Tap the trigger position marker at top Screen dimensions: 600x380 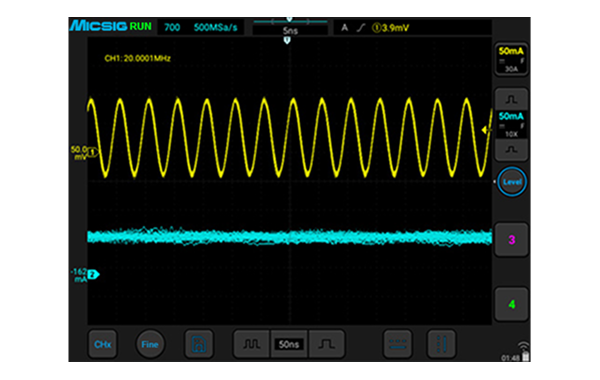point(287,40)
